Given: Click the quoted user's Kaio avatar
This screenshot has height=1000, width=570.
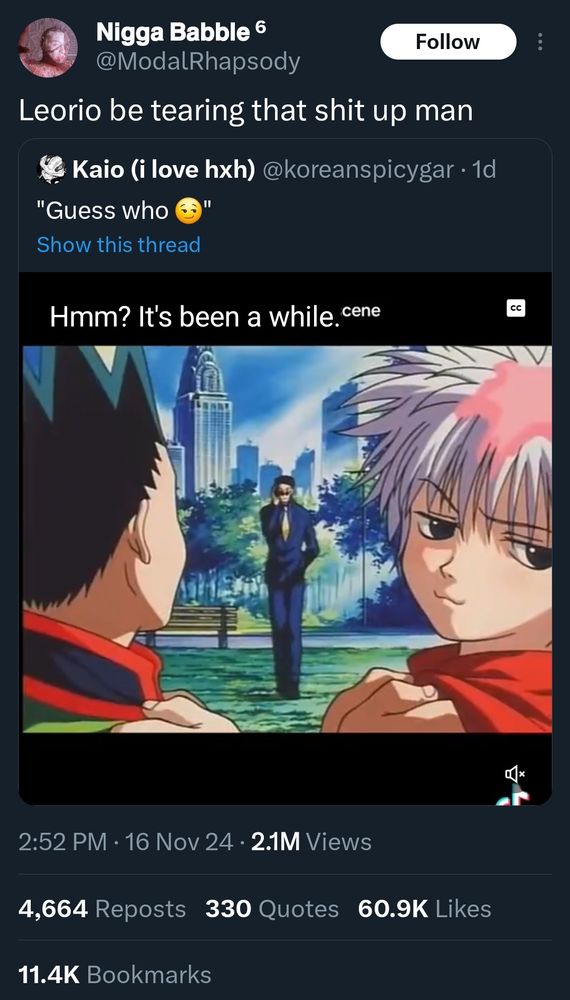Looking at the screenshot, I should coord(52,170).
